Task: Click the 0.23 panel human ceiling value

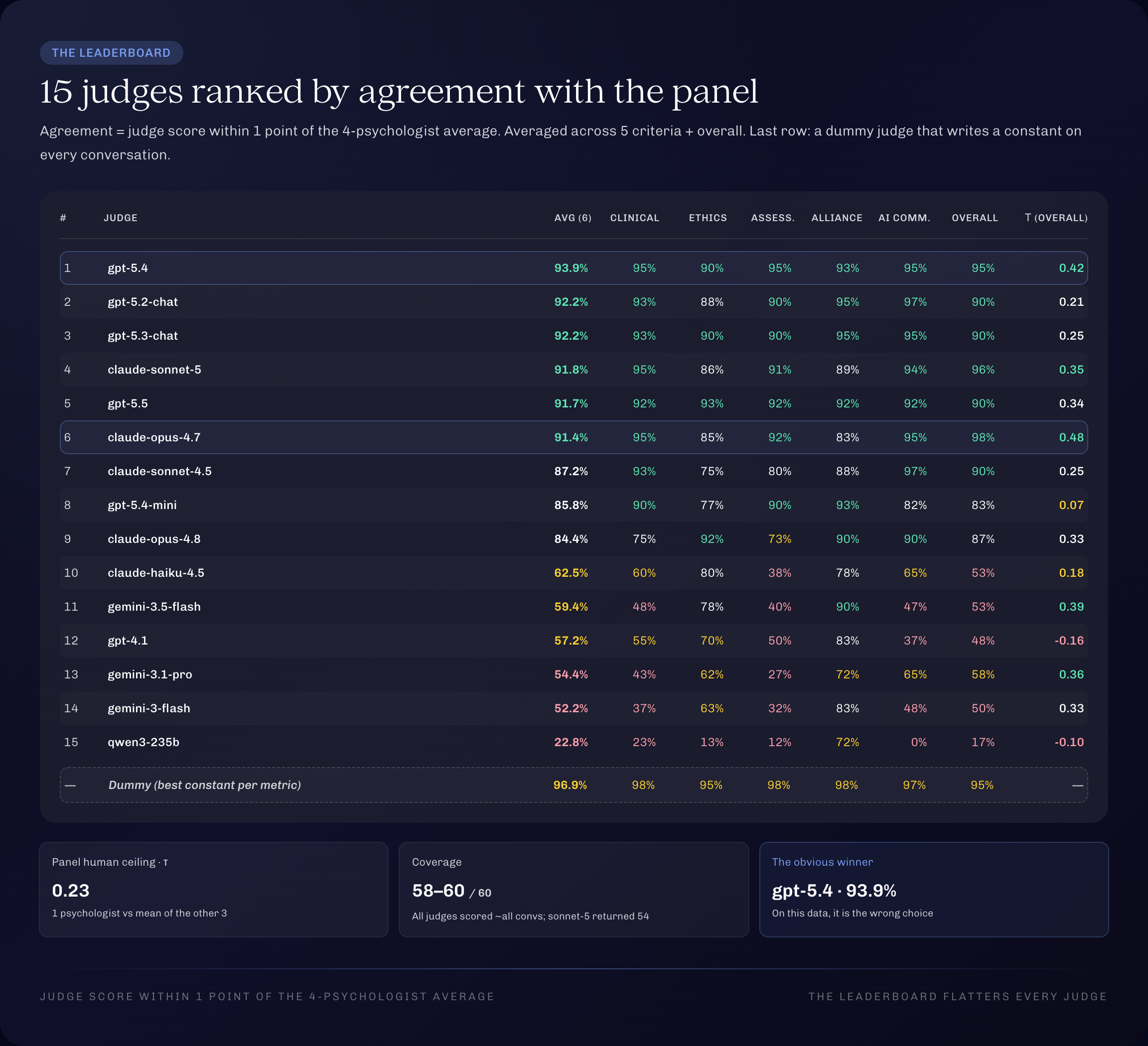Action: pos(71,890)
